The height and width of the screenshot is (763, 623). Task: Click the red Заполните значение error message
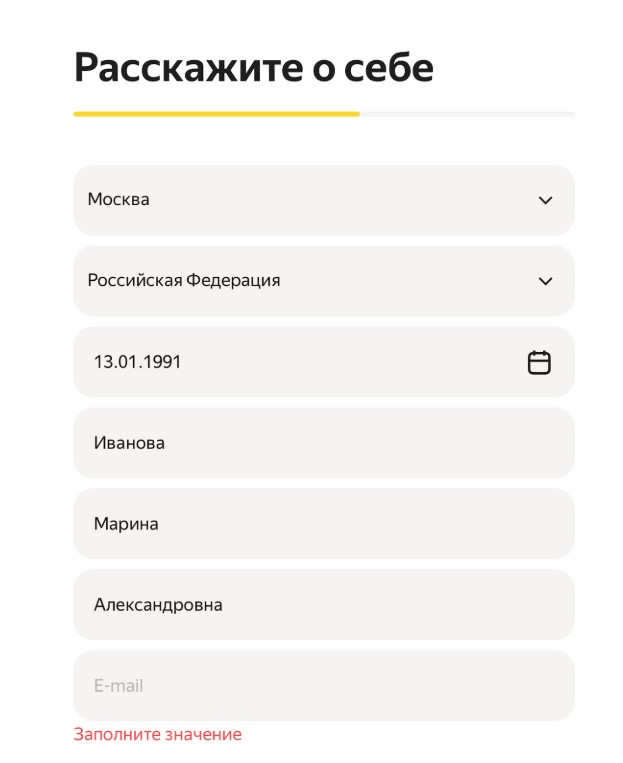pos(157,735)
